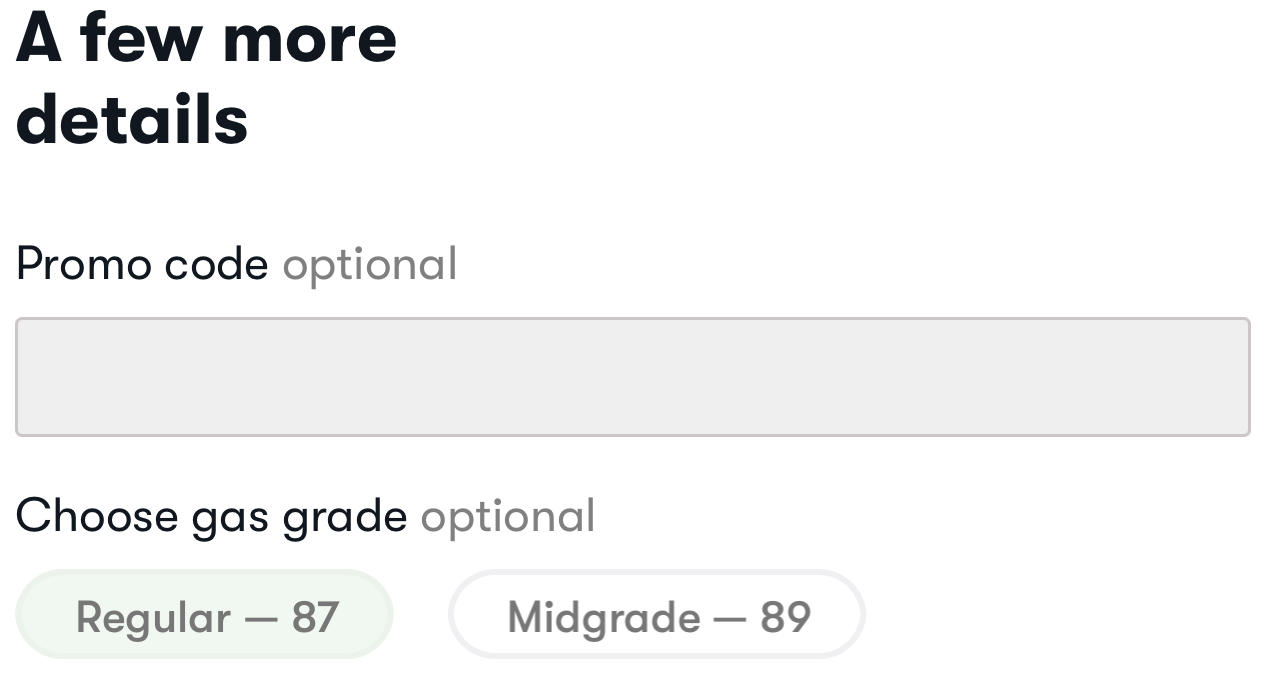Toggle the Regular gas pill button

(205, 615)
